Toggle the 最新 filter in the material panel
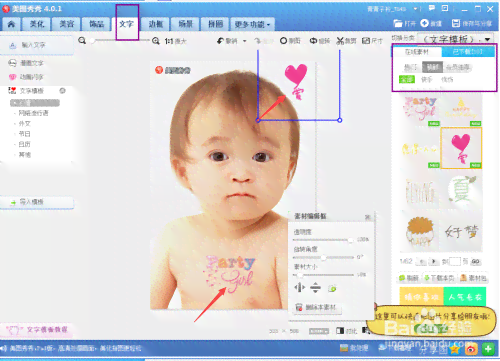This screenshot has height=361, width=500. (432, 67)
